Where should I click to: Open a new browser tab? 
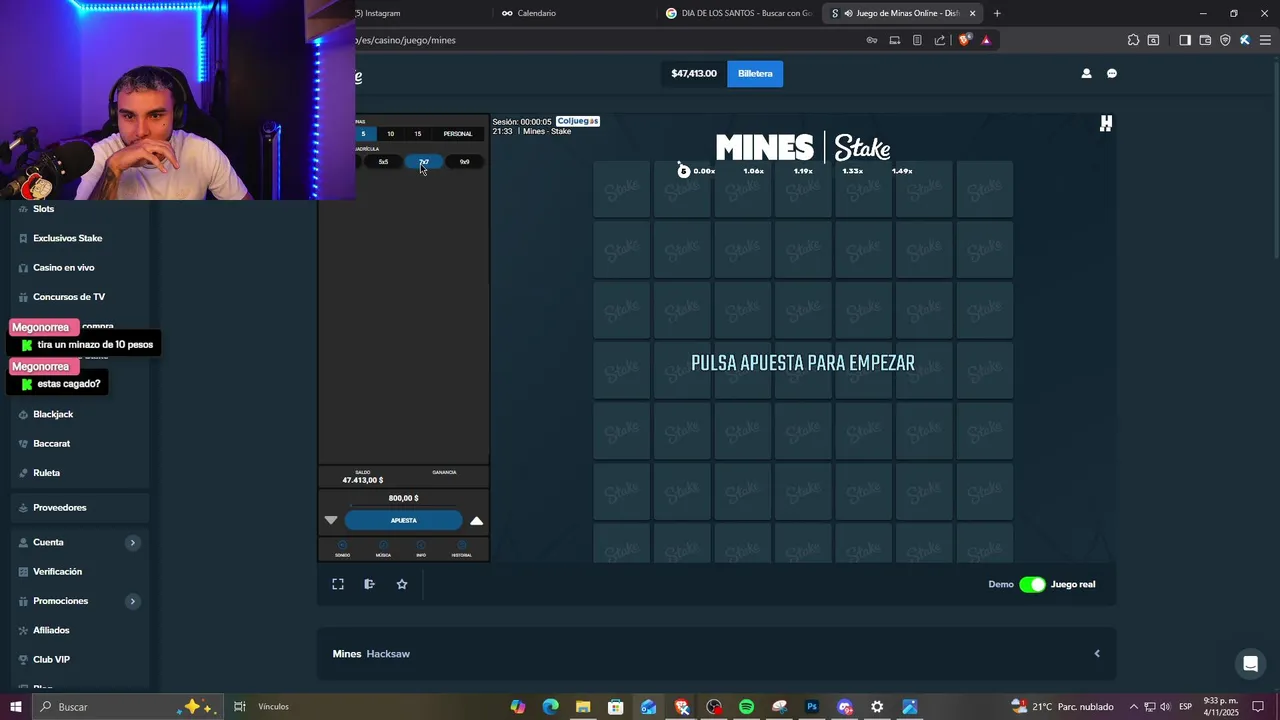pos(997,13)
